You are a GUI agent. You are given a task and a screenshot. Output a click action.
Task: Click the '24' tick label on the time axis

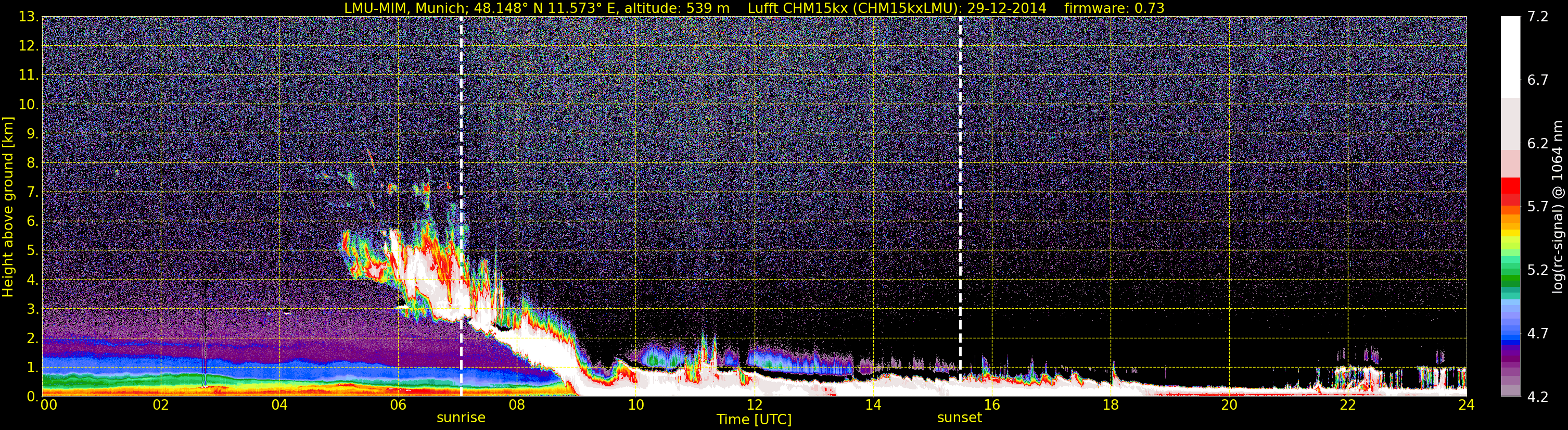click(1467, 406)
